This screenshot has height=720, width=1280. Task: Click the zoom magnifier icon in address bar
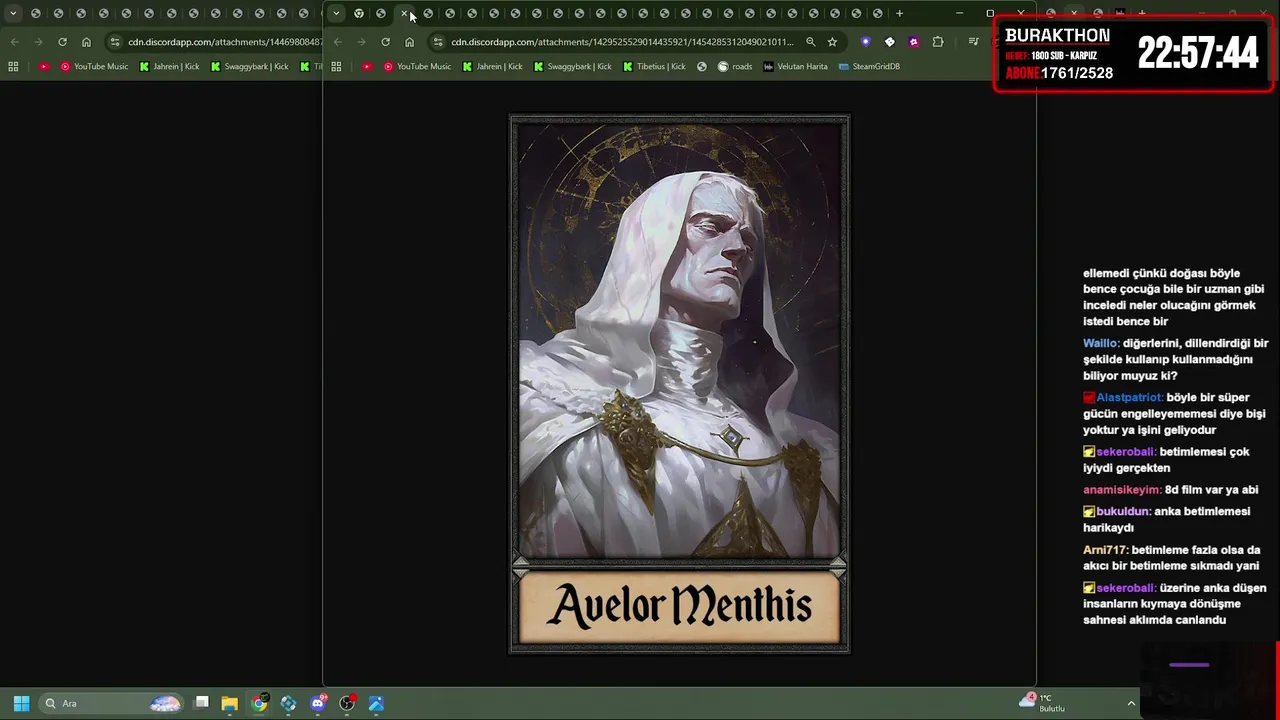(811, 42)
